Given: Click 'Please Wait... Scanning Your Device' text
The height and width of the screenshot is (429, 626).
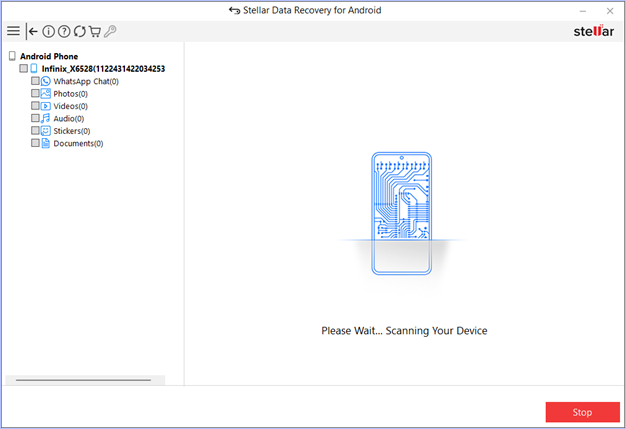Looking at the screenshot, I should 404,330.
